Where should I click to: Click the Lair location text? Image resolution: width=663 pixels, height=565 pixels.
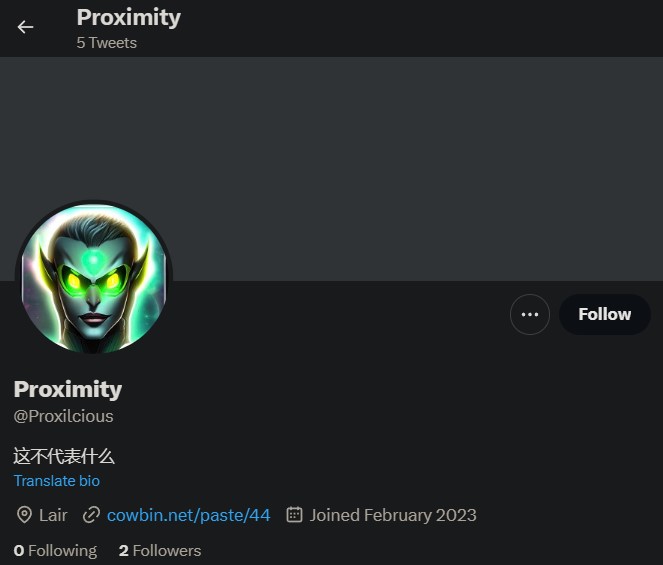point(53,515)
